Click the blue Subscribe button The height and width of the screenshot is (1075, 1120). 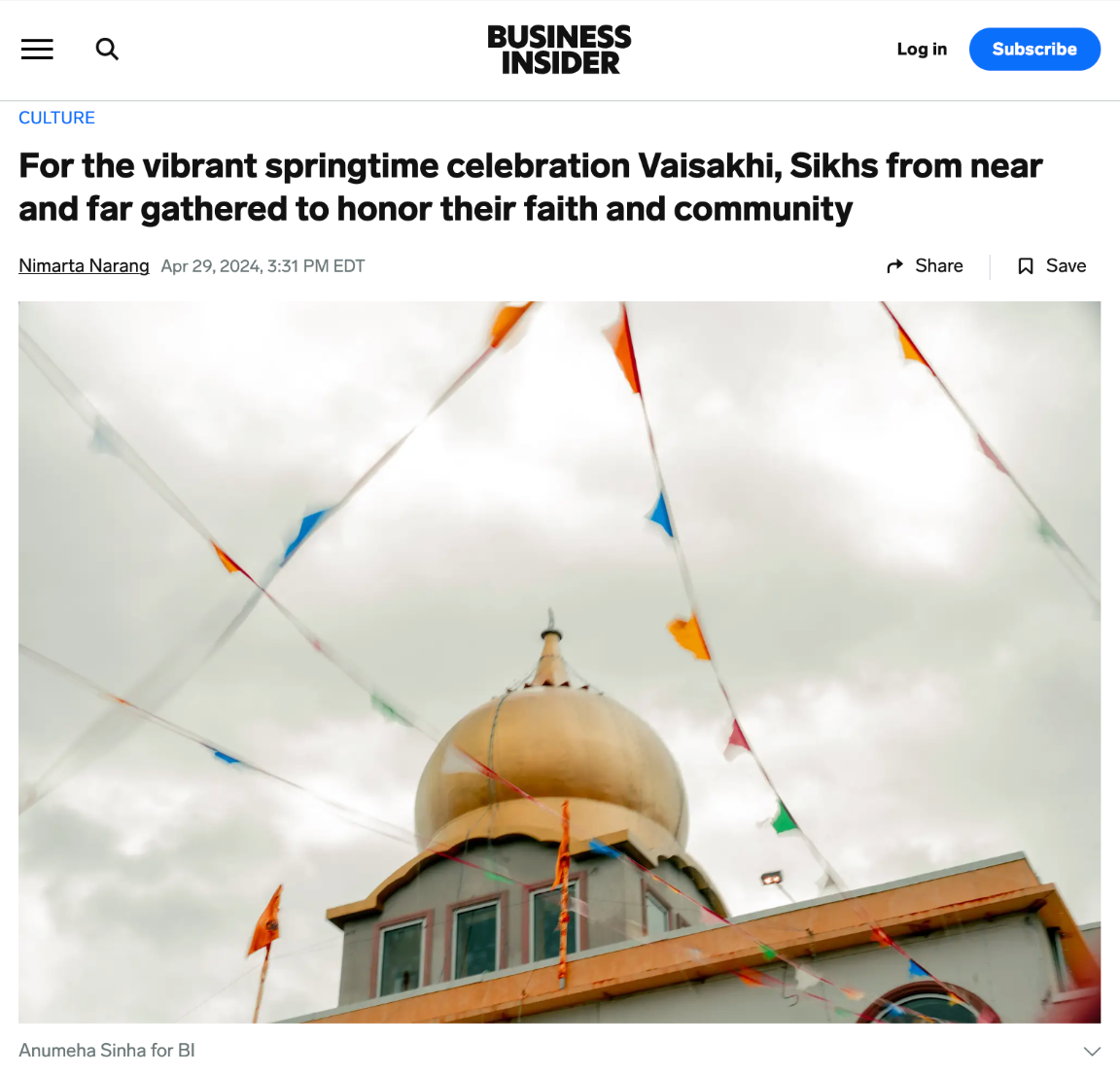click(x=1034, y=50)
